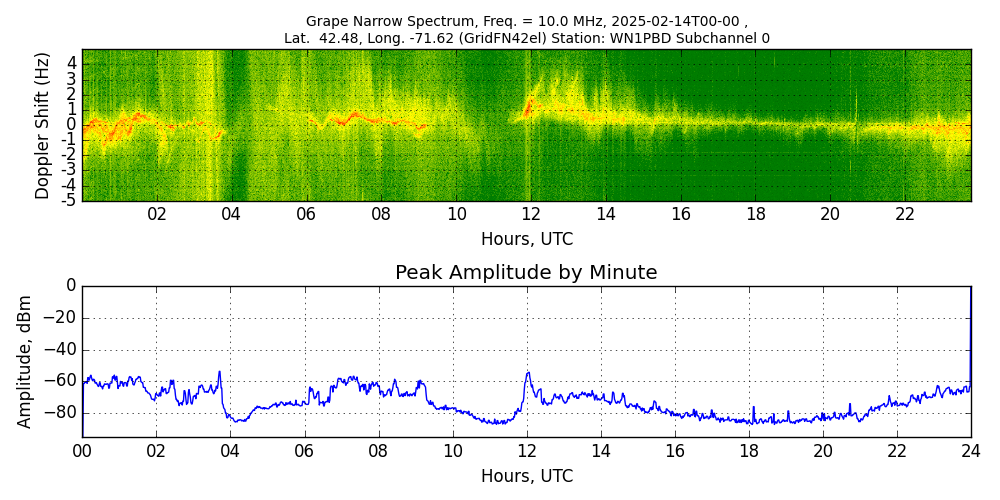Click the dark green band near 04 UTC
The image size is (1000, 500).
(x=235, y=125)
